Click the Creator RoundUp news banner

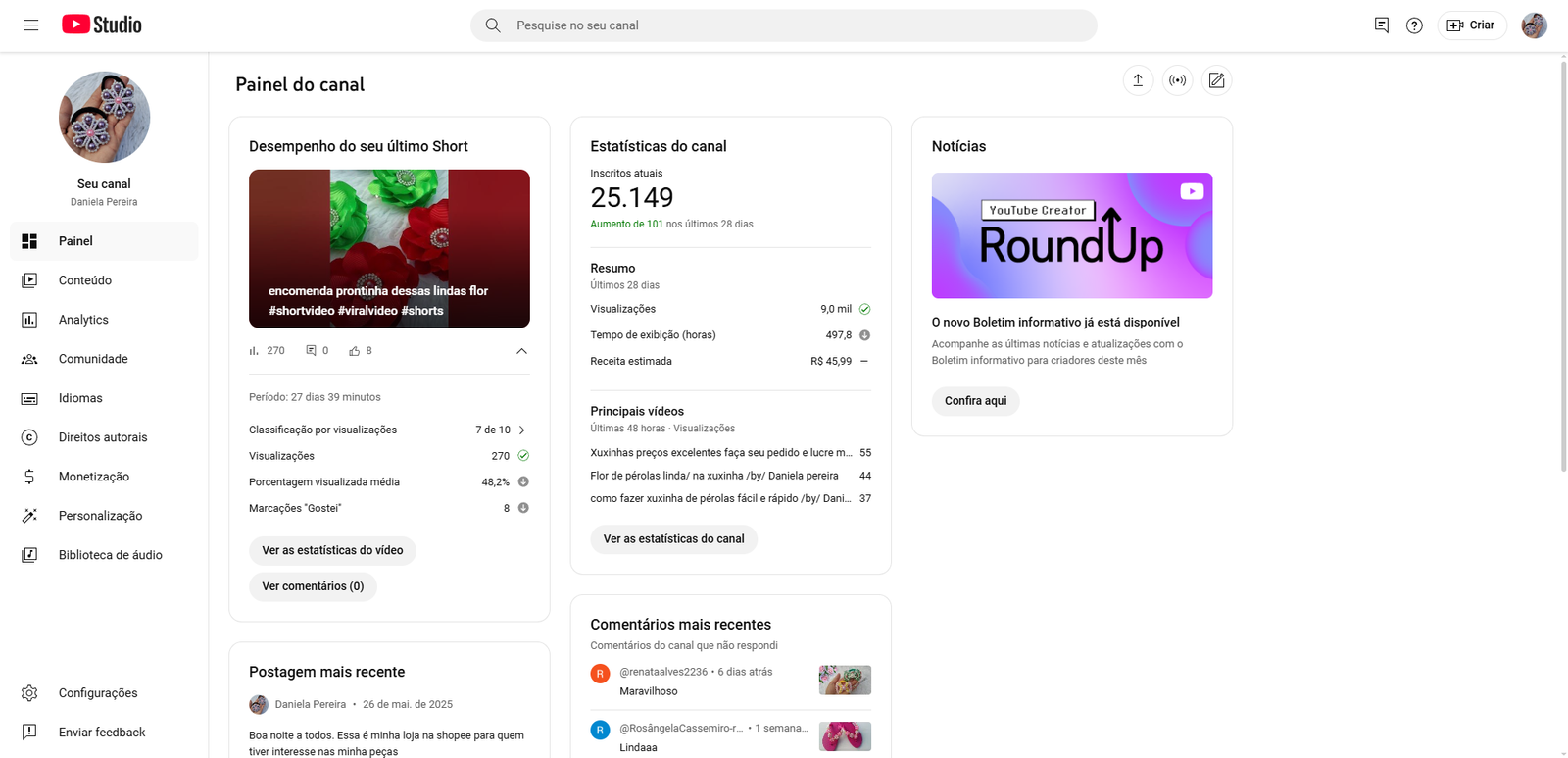pos(1072,235)
